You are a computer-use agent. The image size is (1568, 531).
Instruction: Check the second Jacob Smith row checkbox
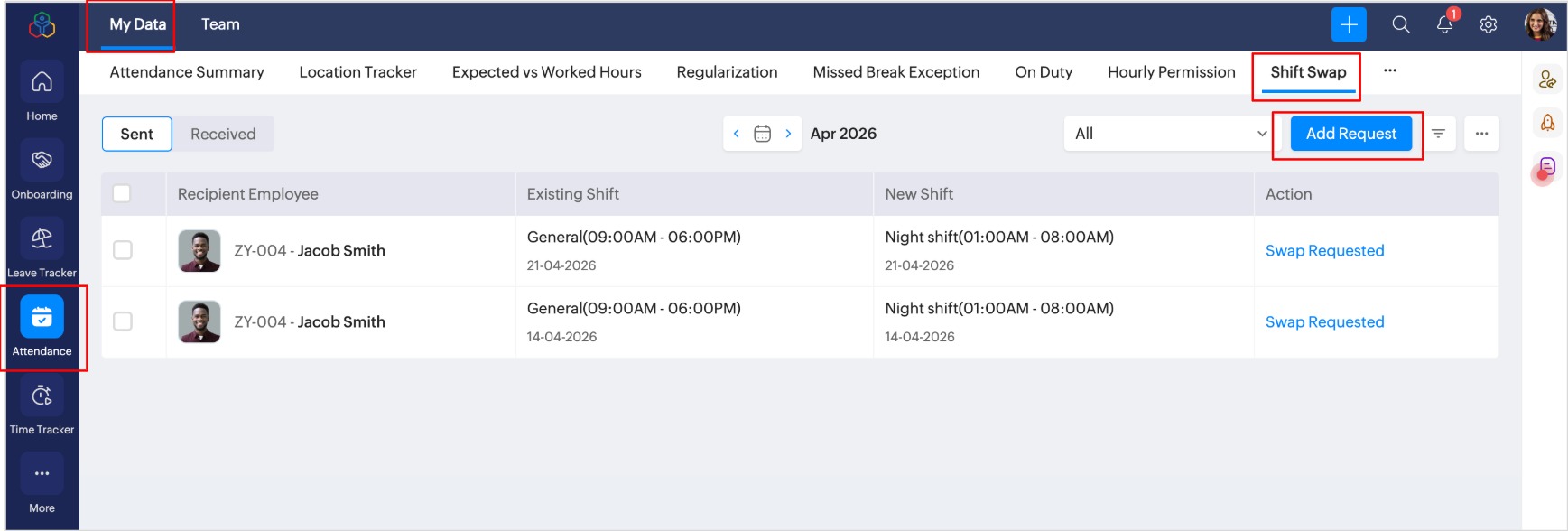[123, 321]
